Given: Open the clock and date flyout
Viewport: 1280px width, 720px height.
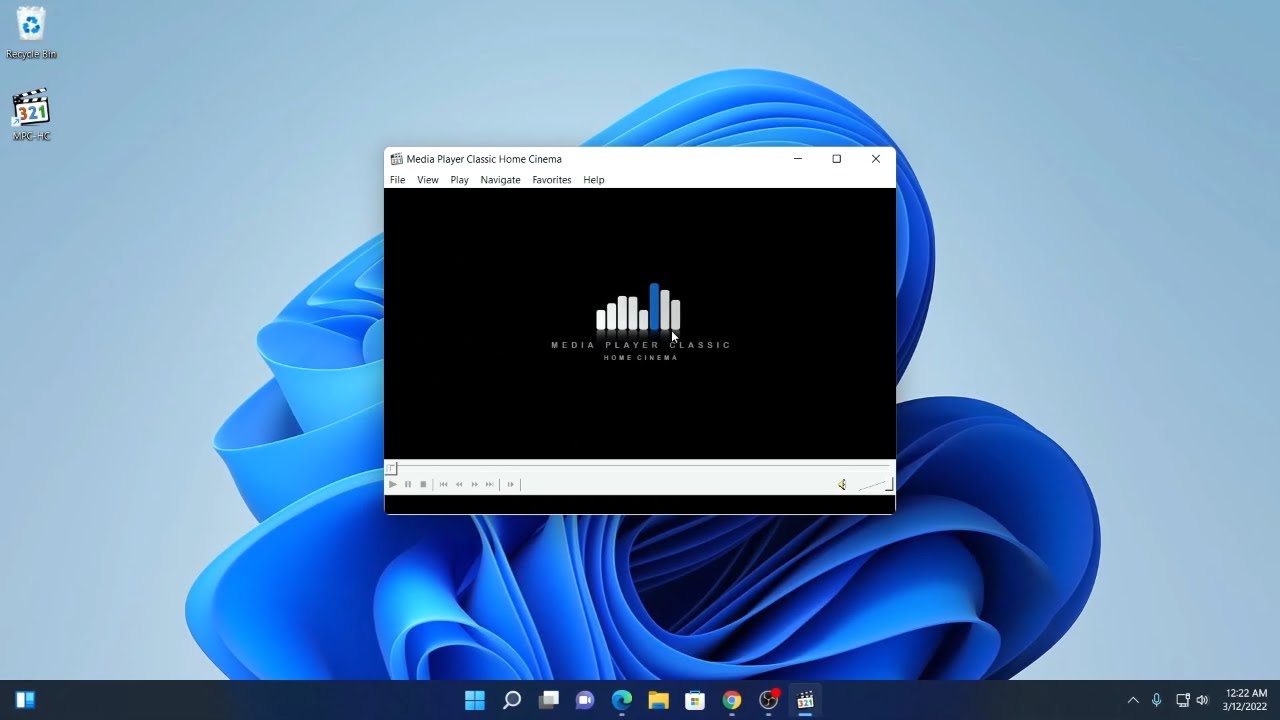Looking at the screenshot, I should [x=1246, y=700].
